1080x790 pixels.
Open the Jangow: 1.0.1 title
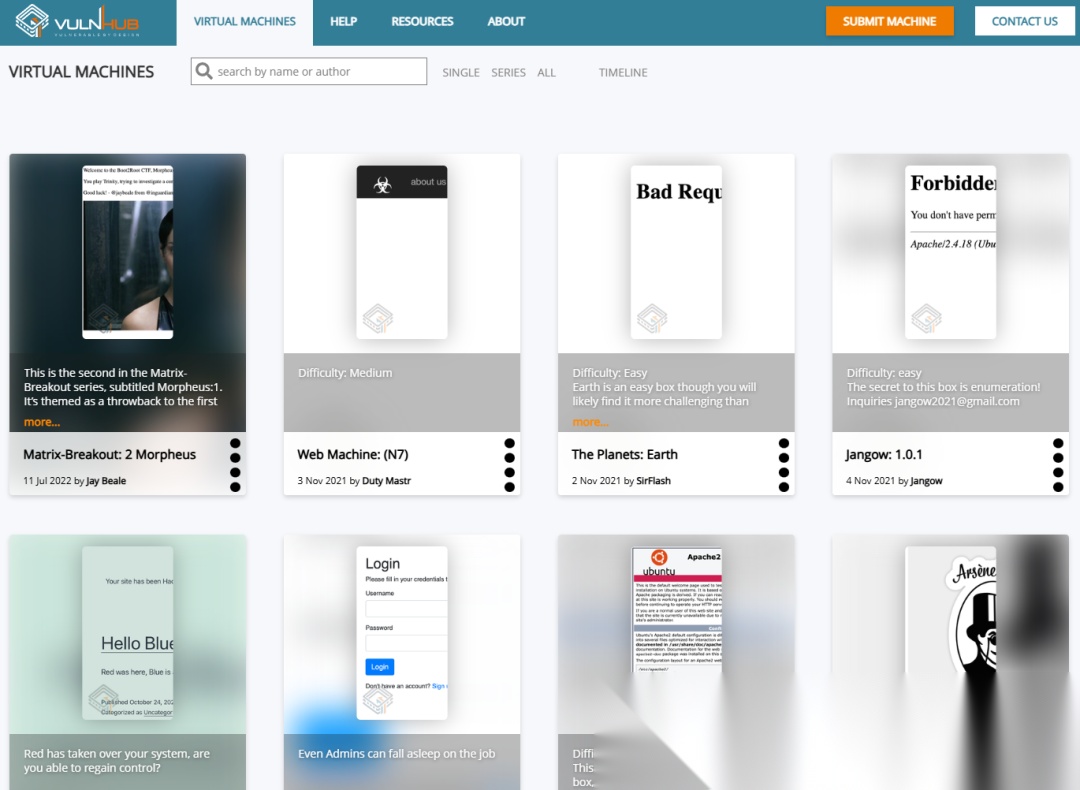coord(884,455)
